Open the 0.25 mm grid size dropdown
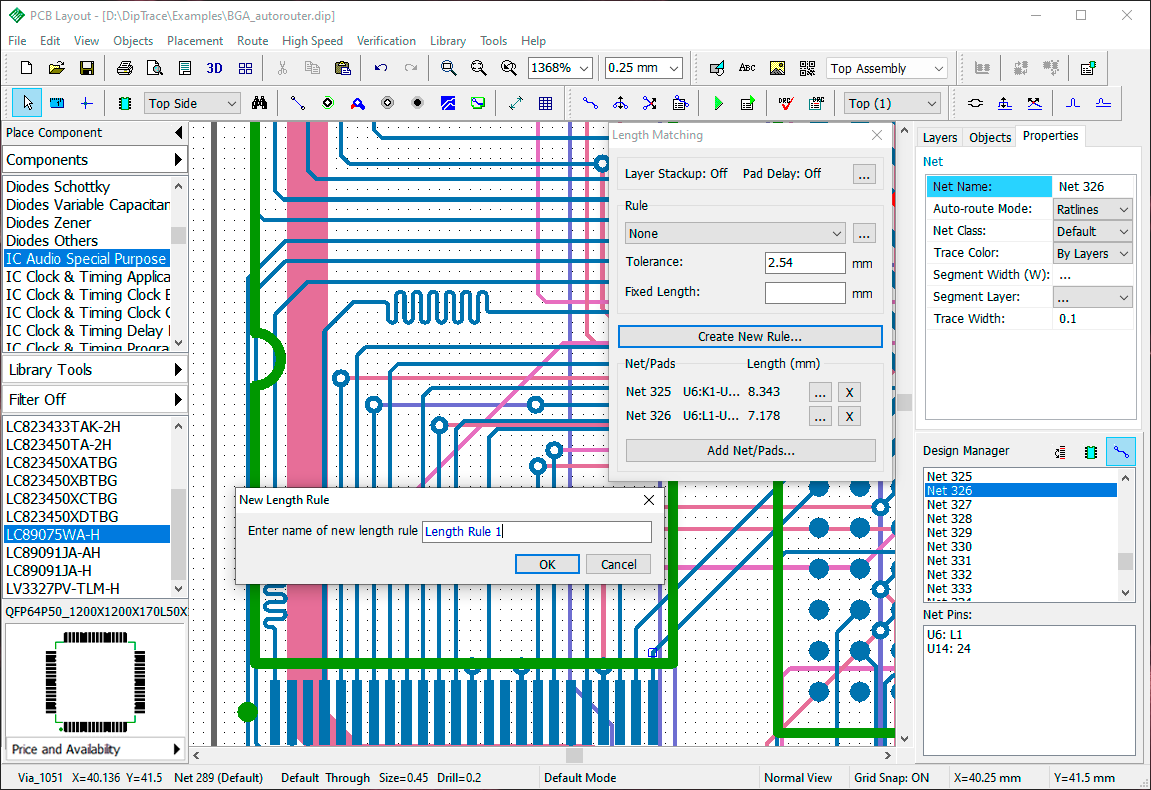The height and width of the screenshot is (790, 1151). [674, 68]
